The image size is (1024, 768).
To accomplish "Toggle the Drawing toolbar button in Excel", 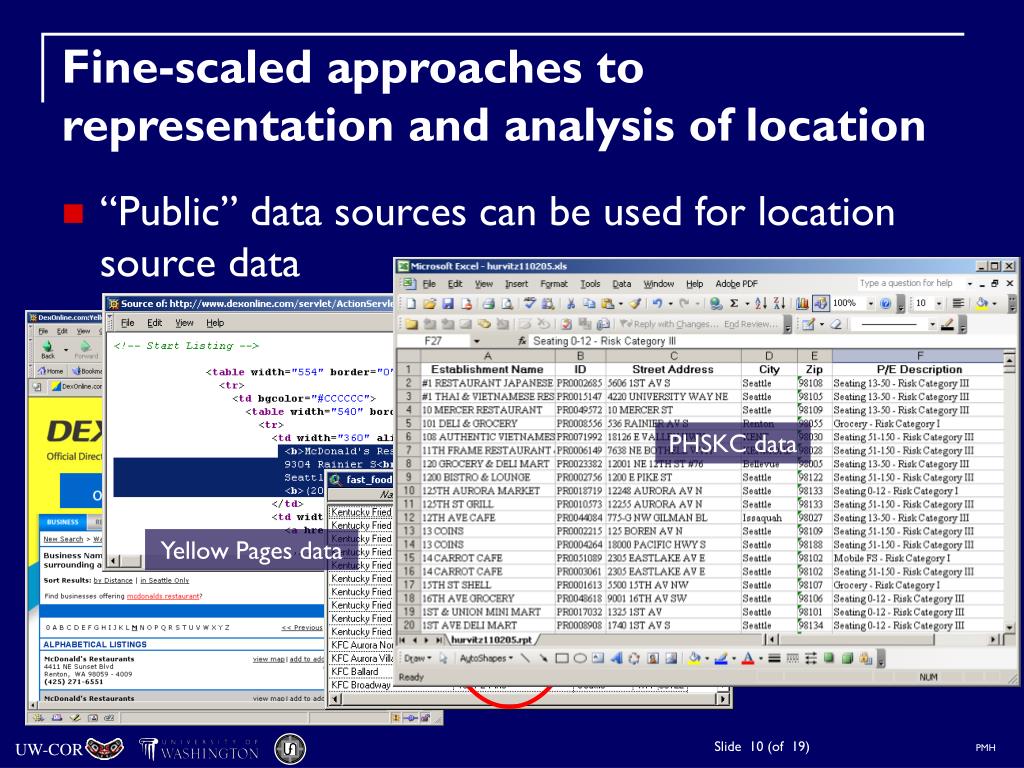I will 821,304.
